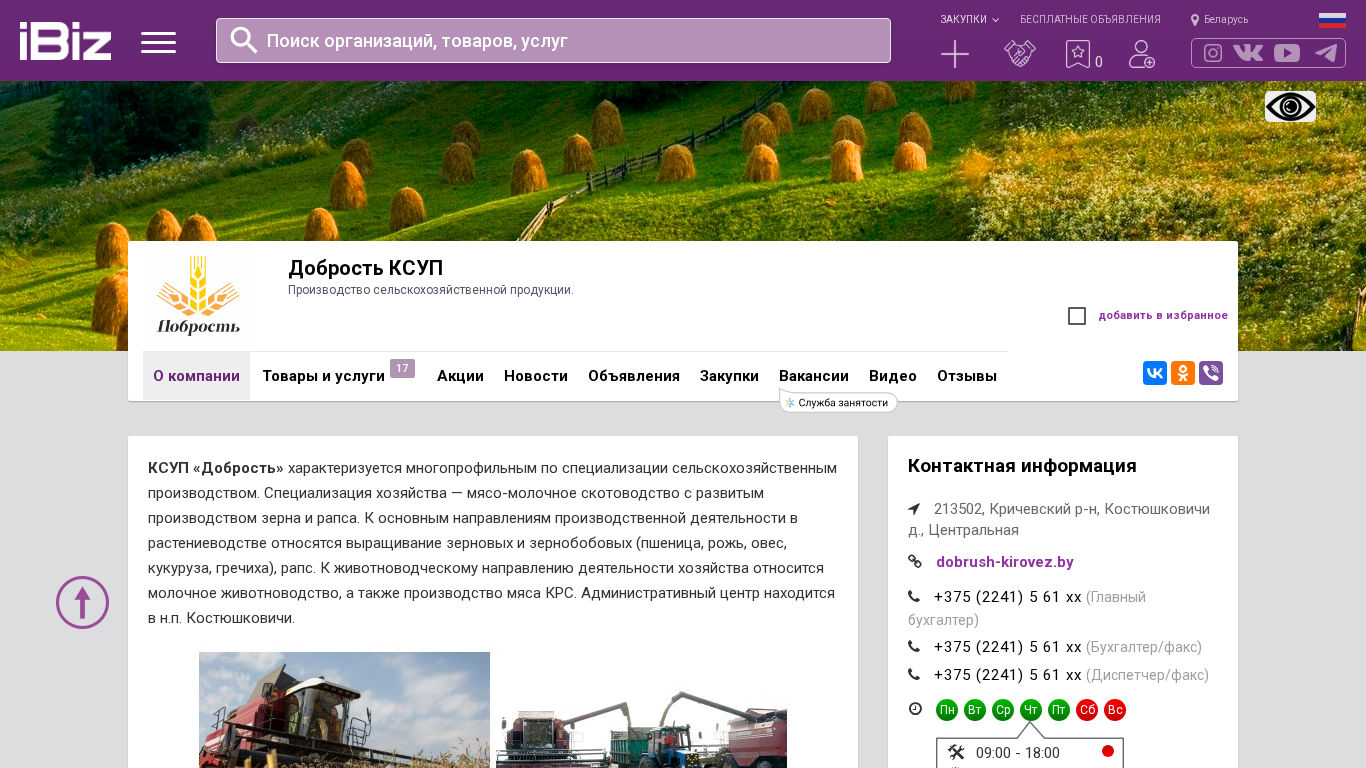Tick the 'добавить в избранное' checkbox

pyautogui.click(x=1077, y=316)
